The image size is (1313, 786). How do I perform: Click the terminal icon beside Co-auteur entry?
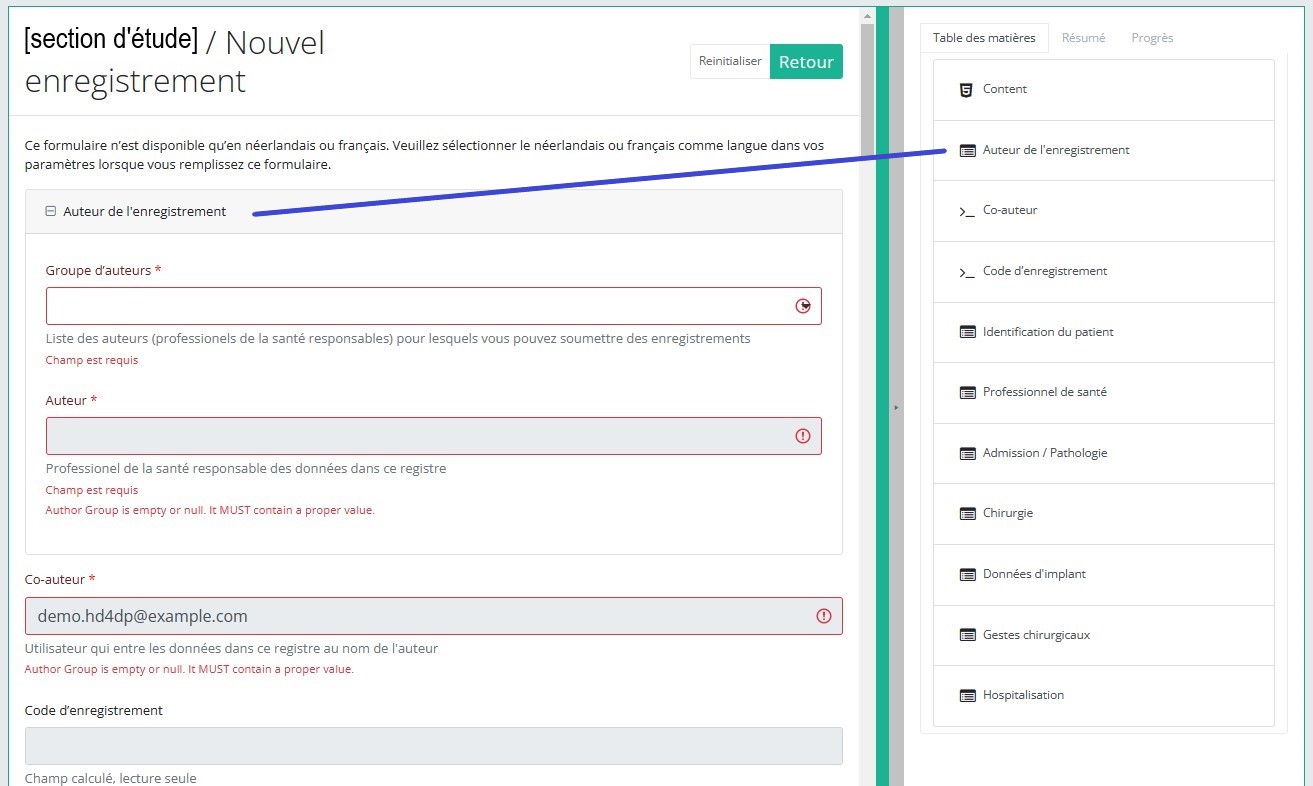(x=966, y=211)
